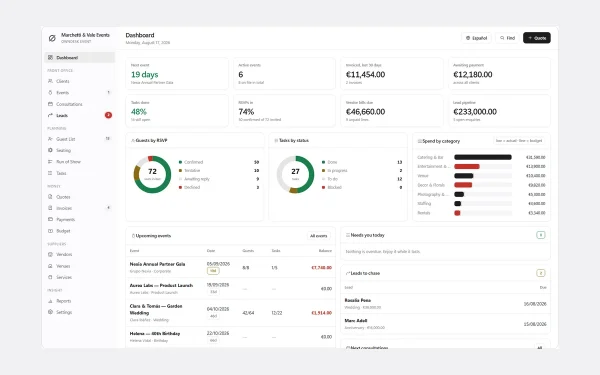This screenshot has width=600, height=375.
Task: Click the 48% tasks done card
Action: [177, 111]
